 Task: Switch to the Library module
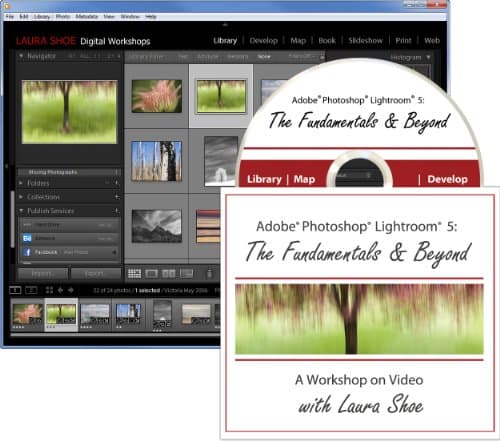click(x=225, y=41)
